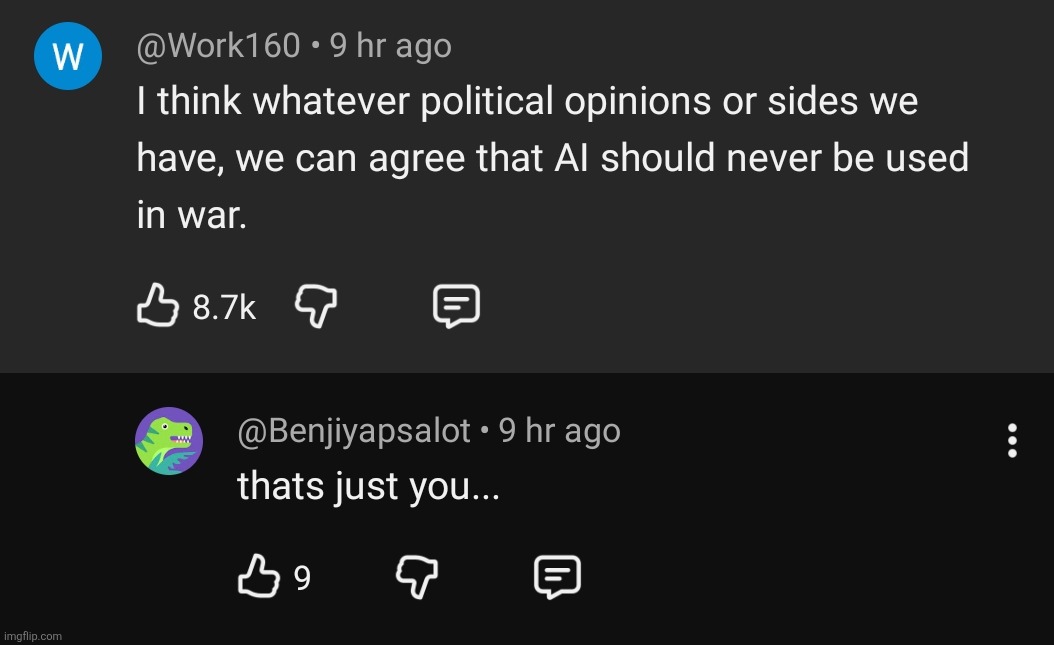Click the 8.7k like count
This screenshot has width=1054, height=645.
click(224, 307)
